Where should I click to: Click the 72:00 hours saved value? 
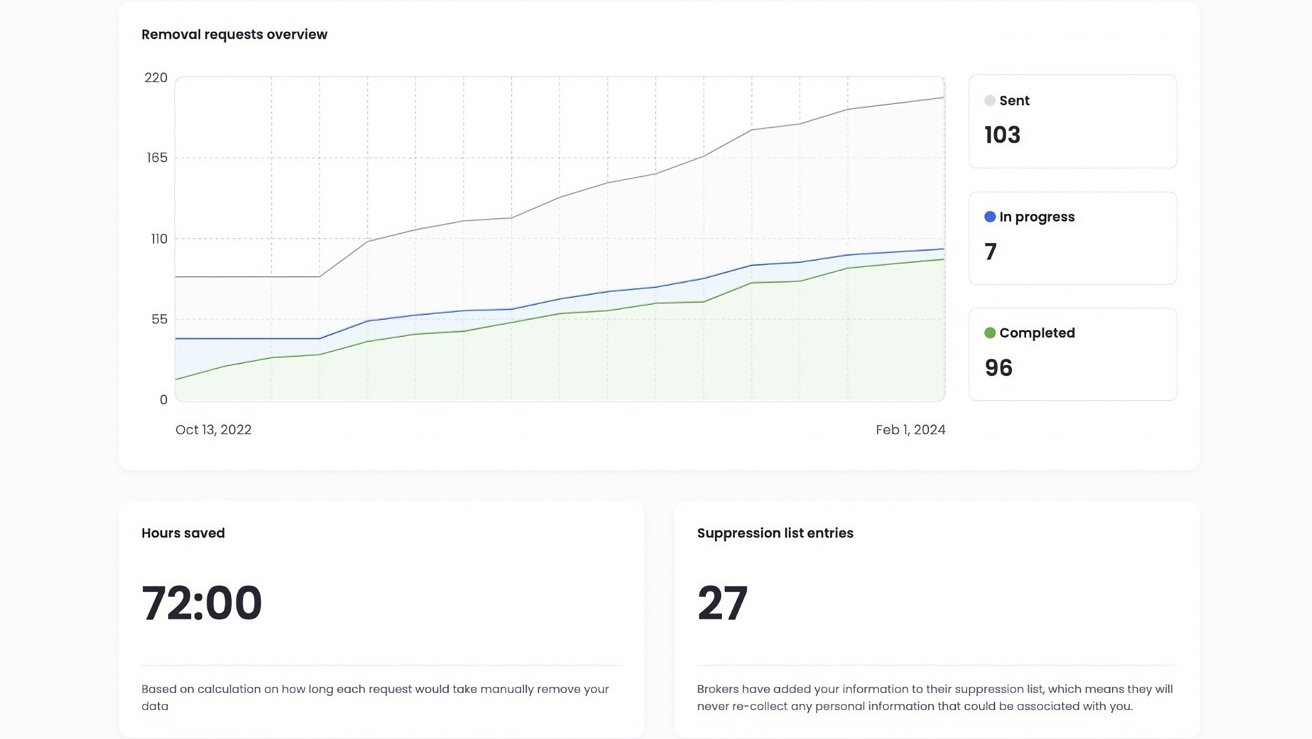coord(202,604)
